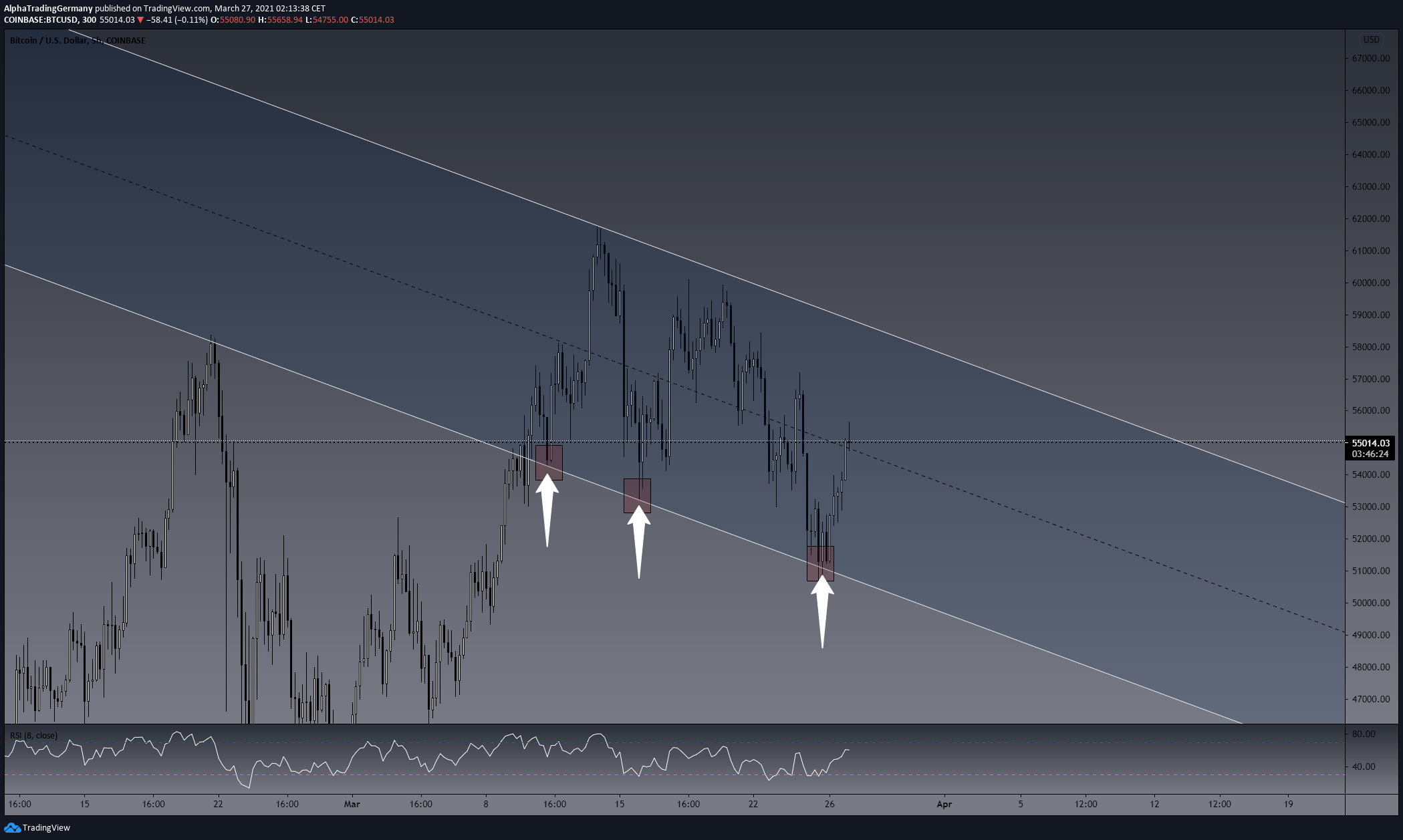Click the RSI 40.00 scale label
This screenshot has width=1403, height=840.
click(1364, 766)
